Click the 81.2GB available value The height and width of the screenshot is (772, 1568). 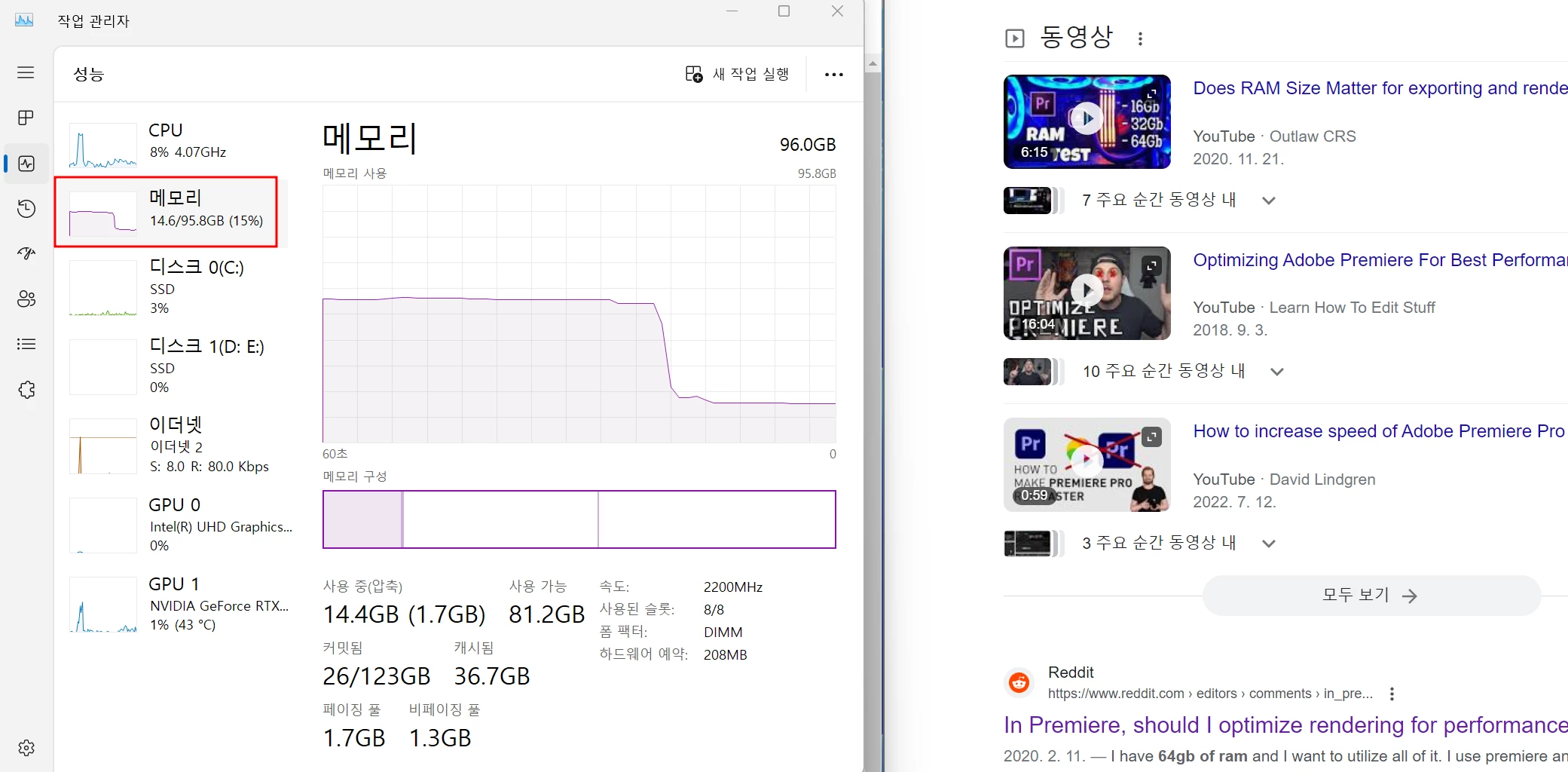coord(547,614)
